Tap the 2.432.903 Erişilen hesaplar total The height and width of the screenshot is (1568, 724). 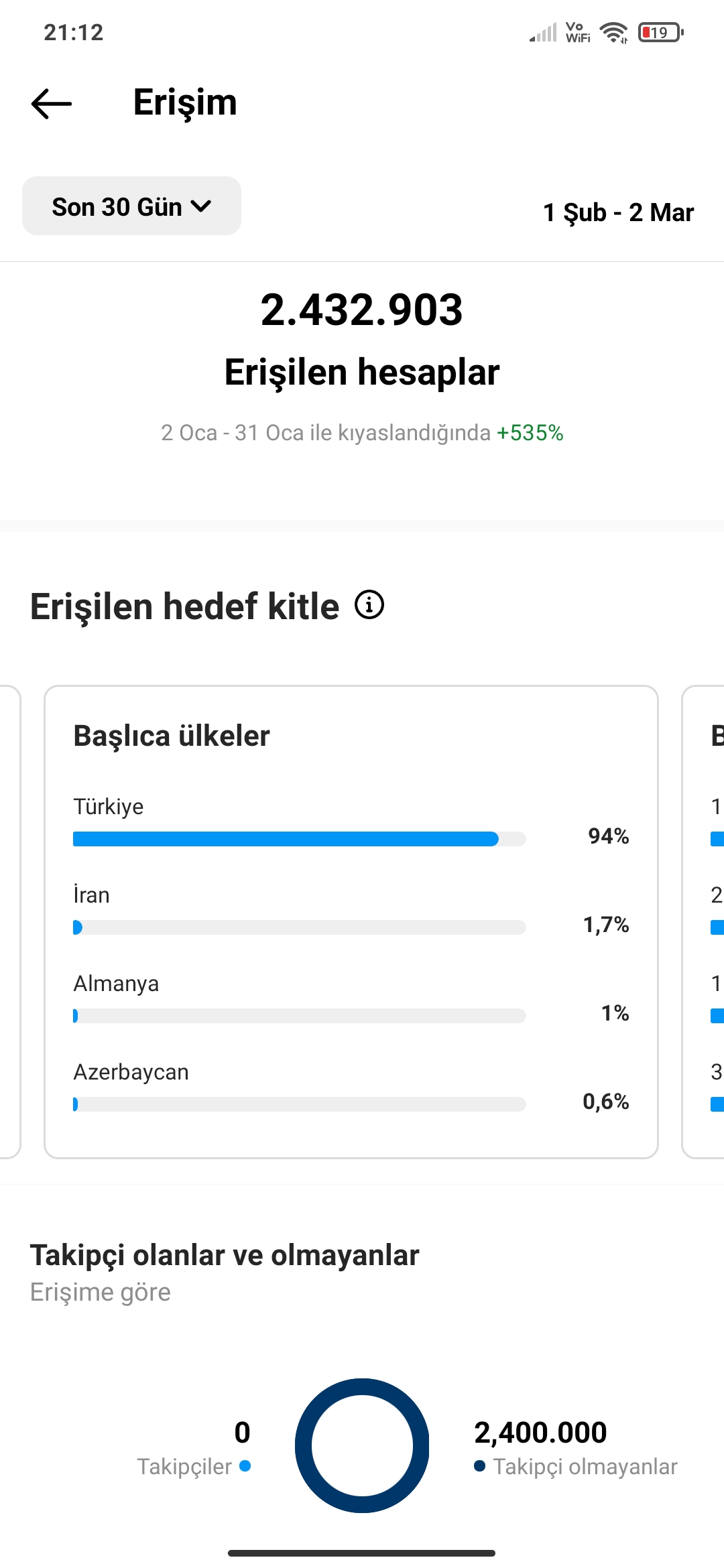click(362, 340)
